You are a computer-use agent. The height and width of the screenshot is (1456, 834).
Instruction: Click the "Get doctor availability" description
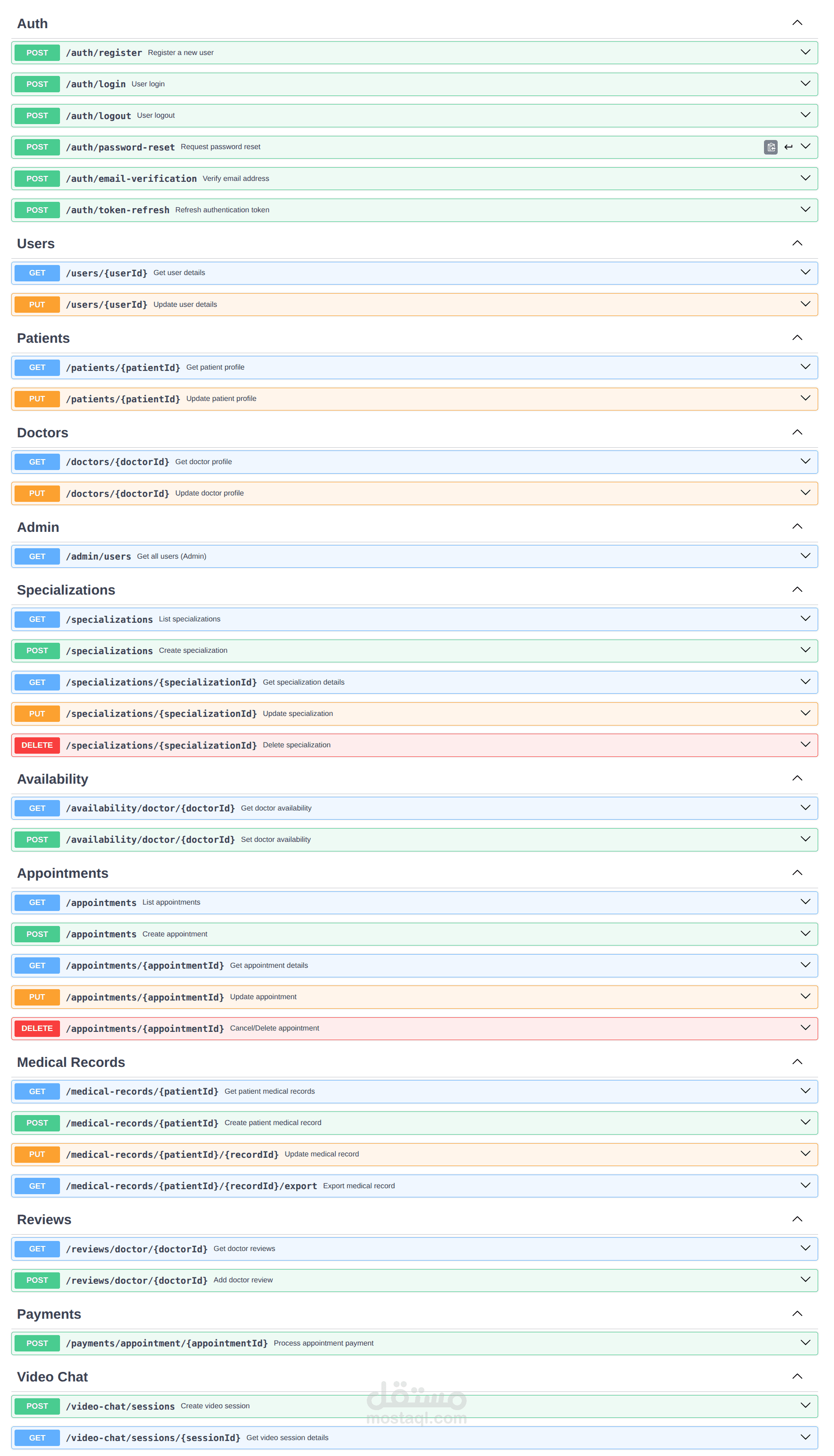pos(276,808)
